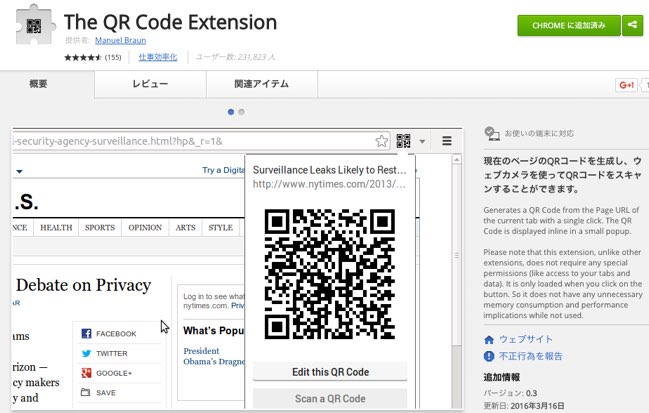Screen dimensions: 649x413
Task: Click the Google+ share icon
Action: coord(86,373)
